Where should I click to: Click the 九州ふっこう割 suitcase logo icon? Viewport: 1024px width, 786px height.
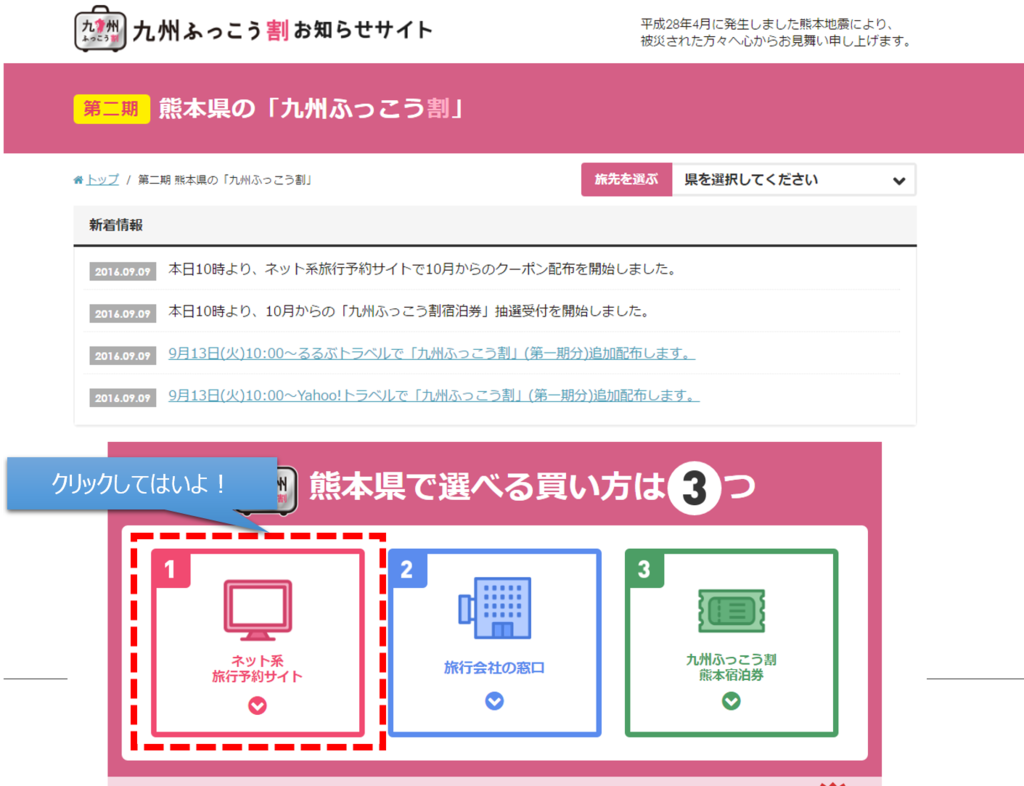click(100, 29)
